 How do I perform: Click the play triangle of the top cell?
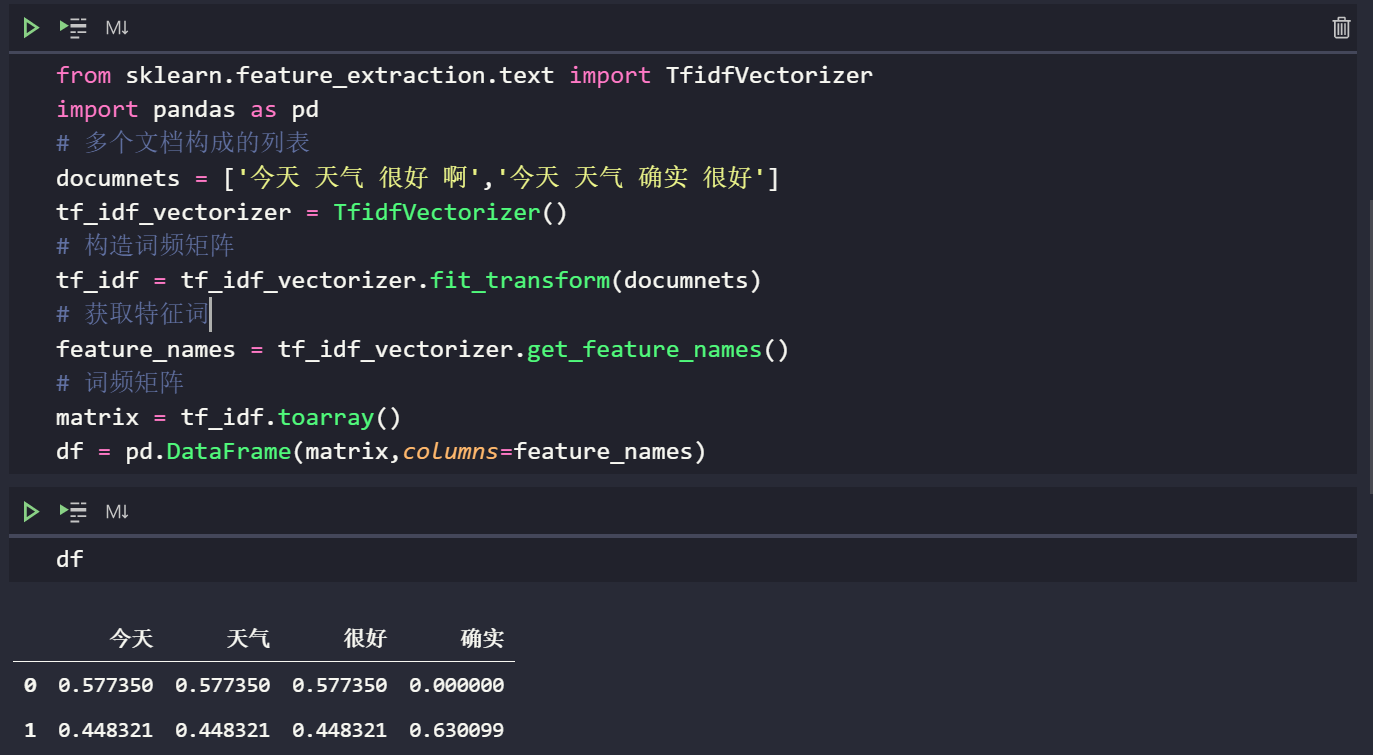[x=30, y=27]
